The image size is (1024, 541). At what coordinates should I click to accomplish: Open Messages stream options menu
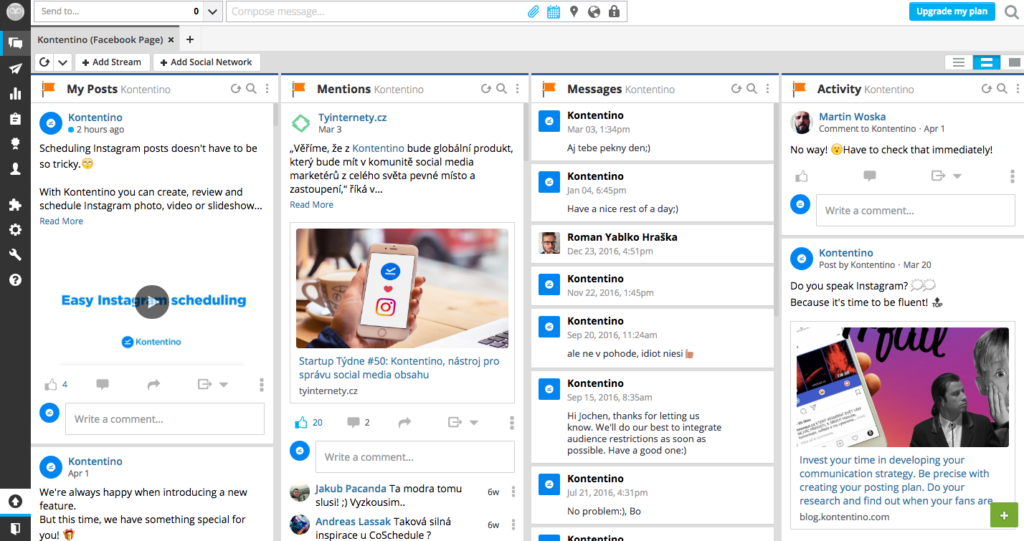click(x=767, y=89)
